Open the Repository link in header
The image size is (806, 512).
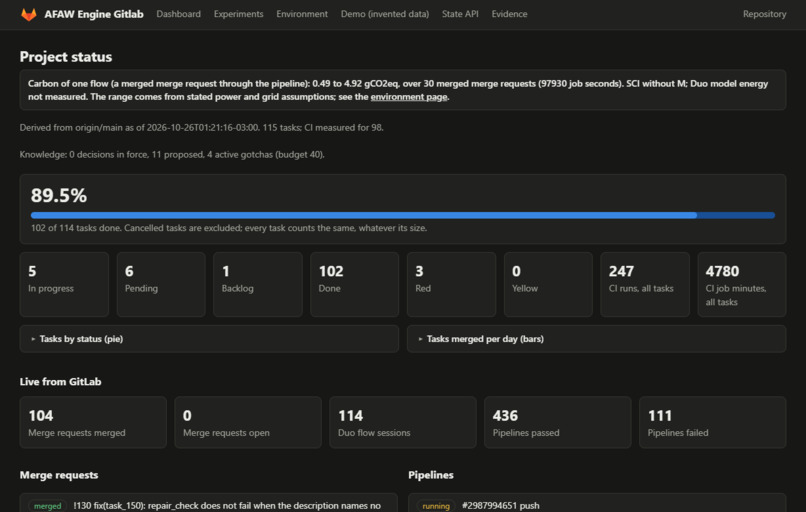[764, 14]
